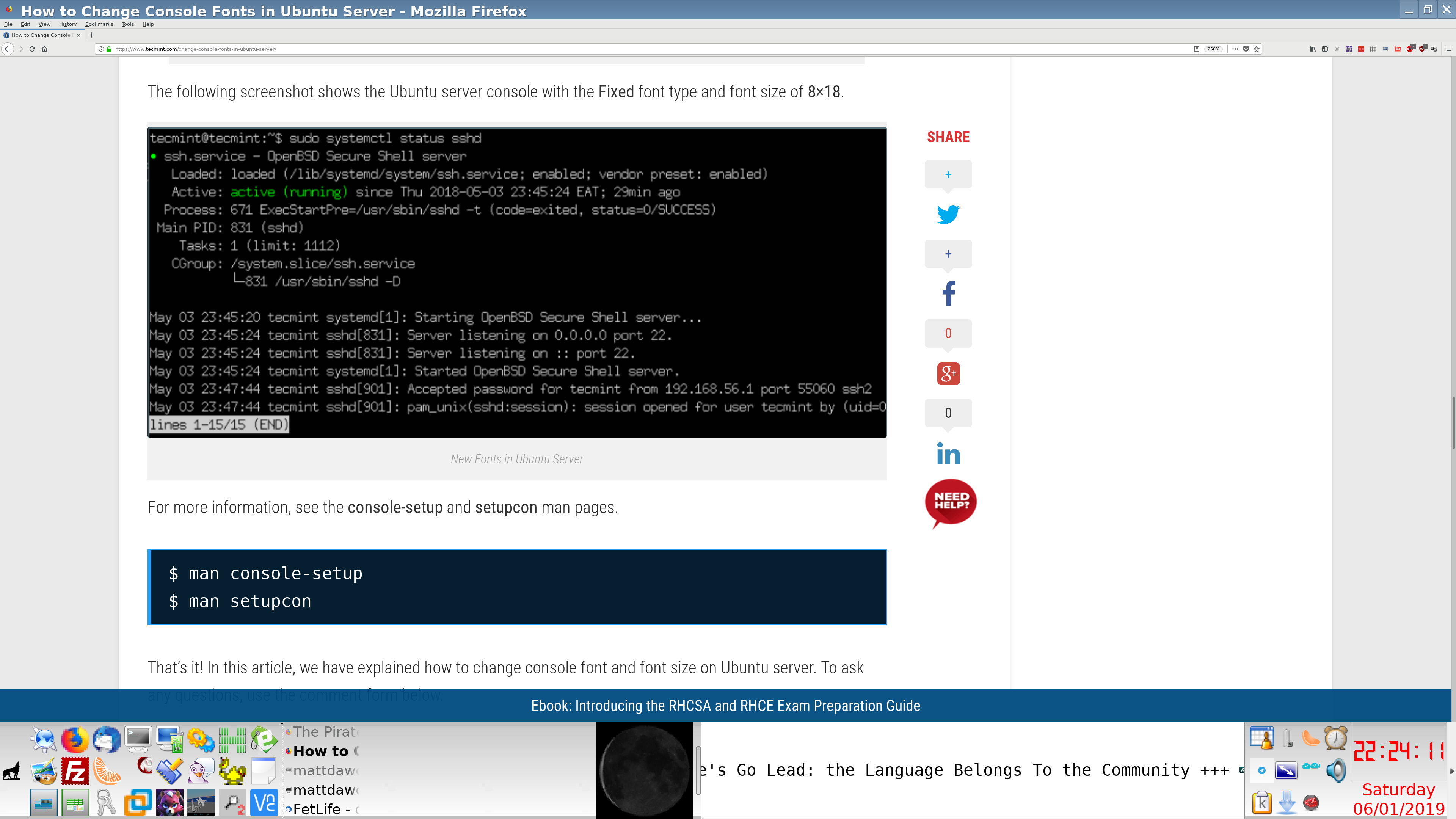
Task: Open the Bookmarks menu
Action: tap(99, 24)
